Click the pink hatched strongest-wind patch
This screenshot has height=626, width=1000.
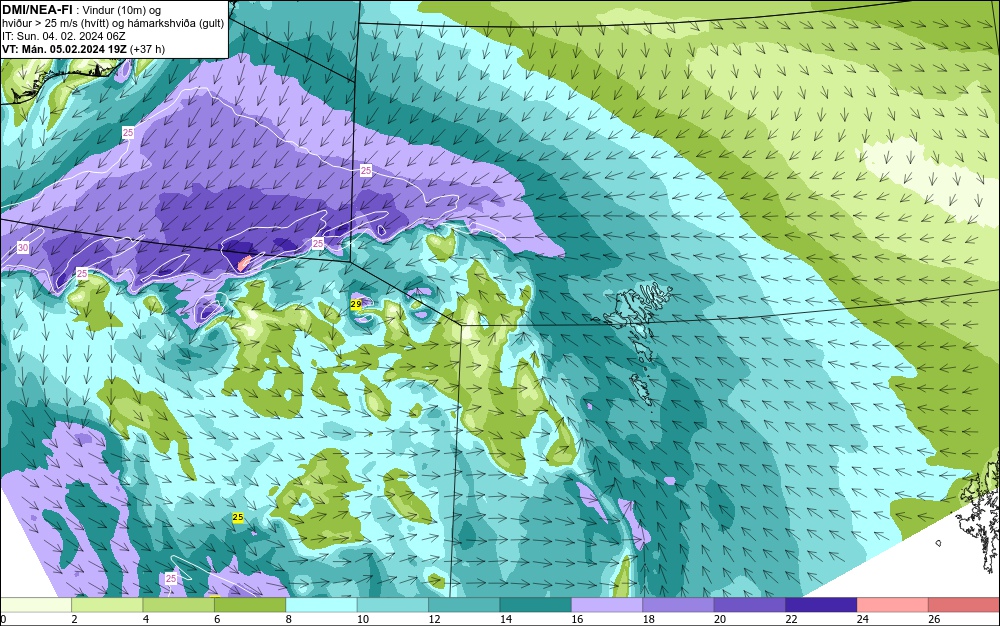(244, 262)
